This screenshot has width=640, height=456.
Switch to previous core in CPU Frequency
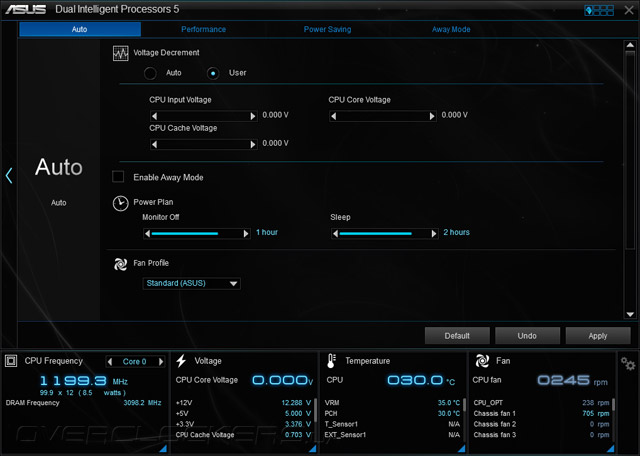pos(109,362)
